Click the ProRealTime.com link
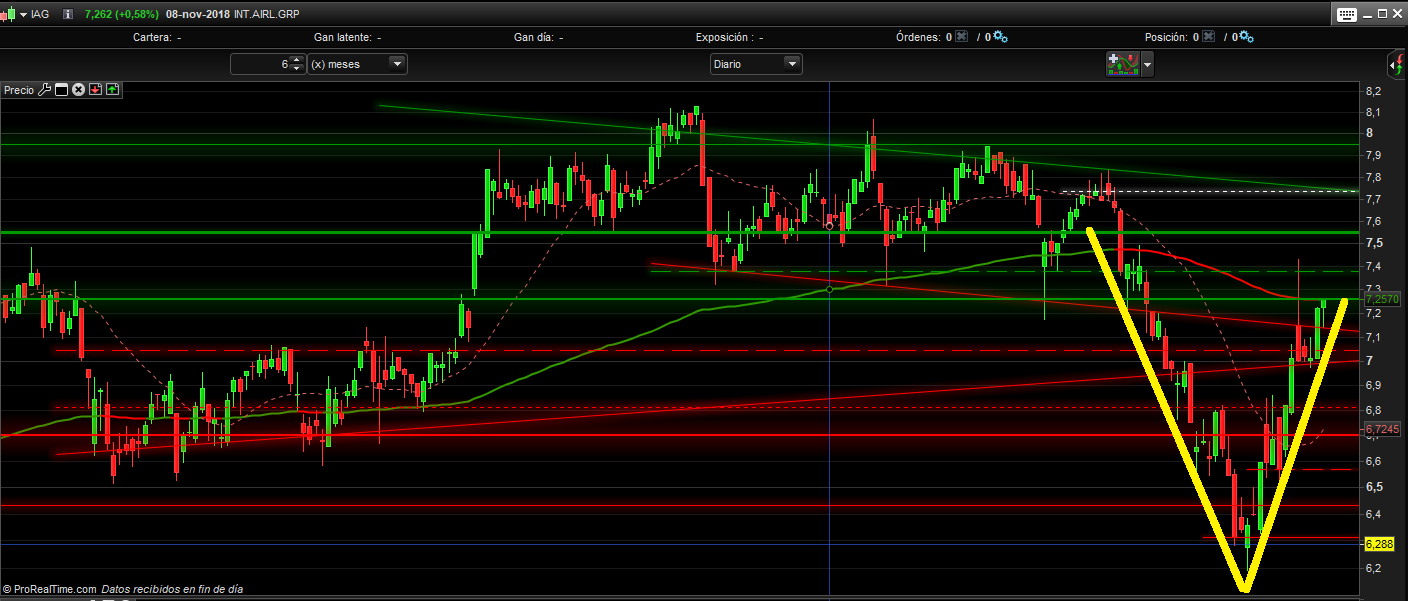The height and width of the screenshot is (601, 1408). (55, 590)
